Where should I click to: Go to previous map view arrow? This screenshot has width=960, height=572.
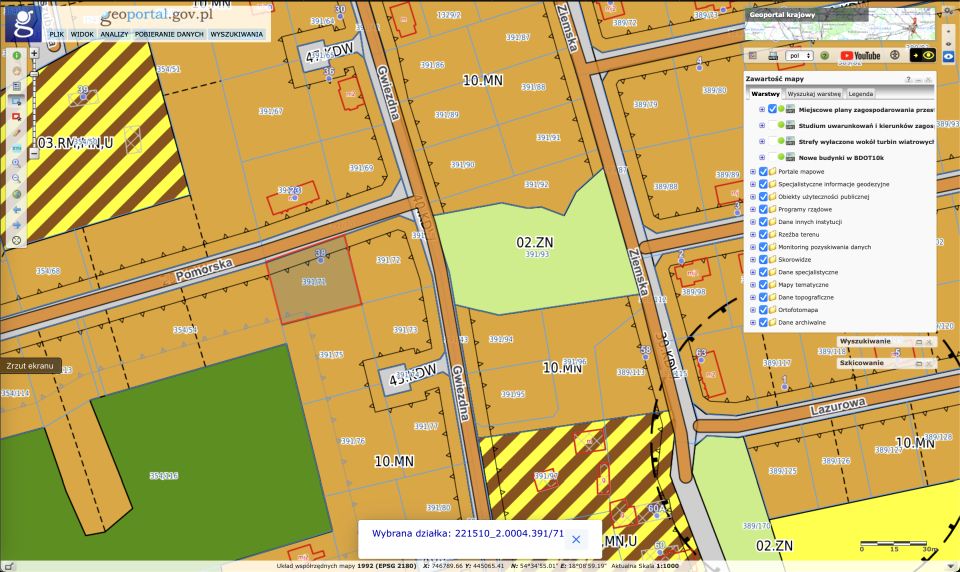[16, 209]
